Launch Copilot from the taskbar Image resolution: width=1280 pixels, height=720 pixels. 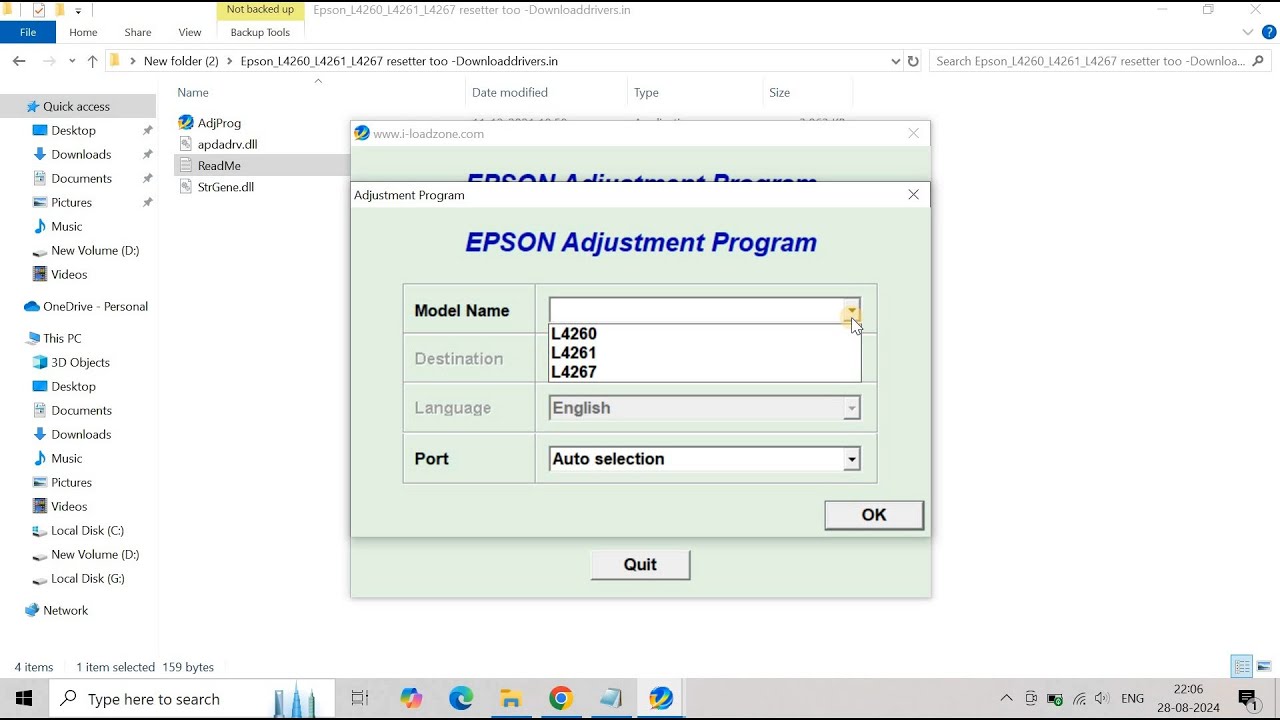coord(411,699)
